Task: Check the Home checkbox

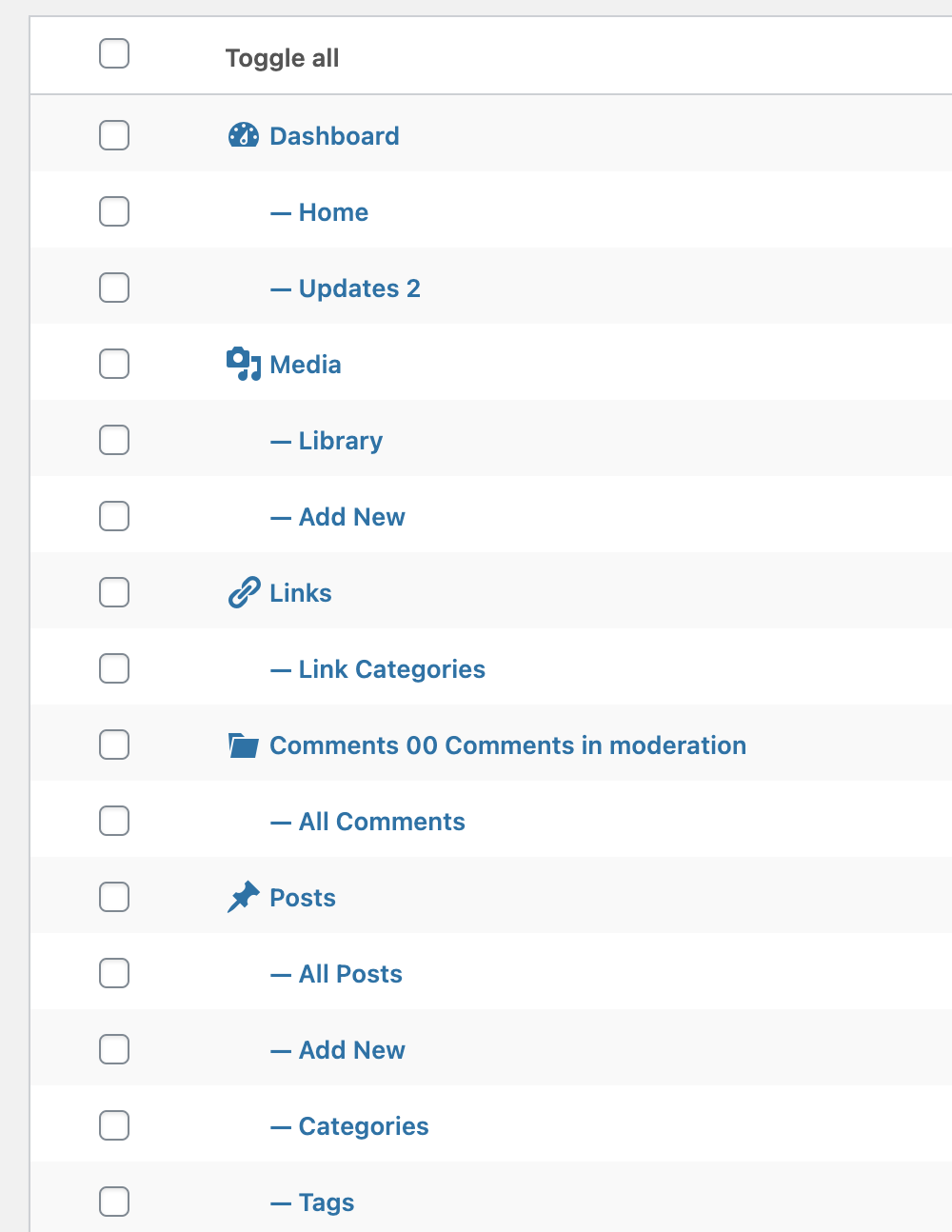Action: click(x=113, y=211)
